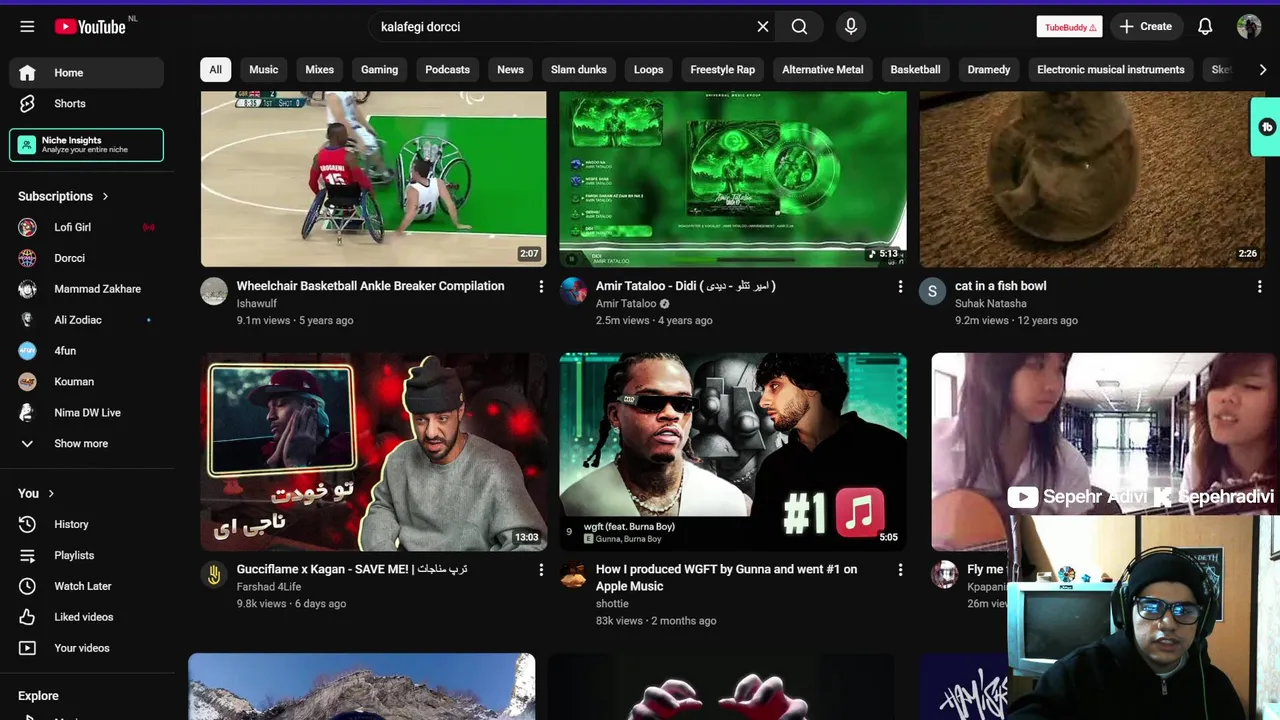Open the account avatar menu
Viewport: 1280px width, 720px height.
point(1249,27)
